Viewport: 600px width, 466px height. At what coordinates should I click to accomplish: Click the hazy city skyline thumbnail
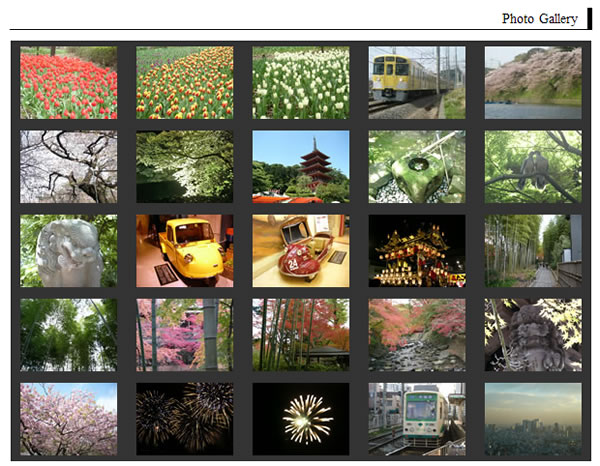coord(532,419)
